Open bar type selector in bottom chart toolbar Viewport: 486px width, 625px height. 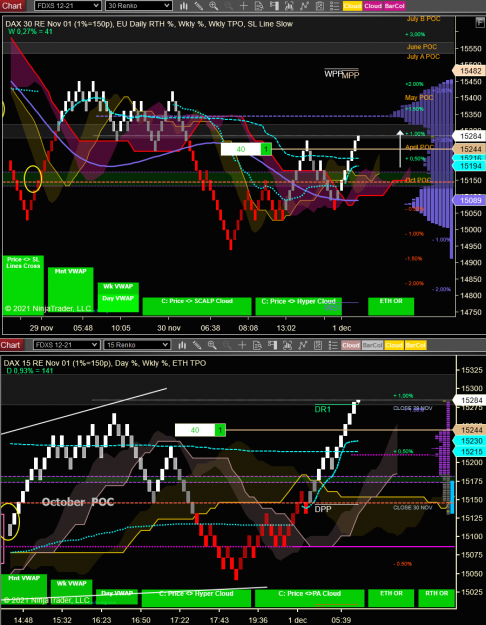coord(182,345)
